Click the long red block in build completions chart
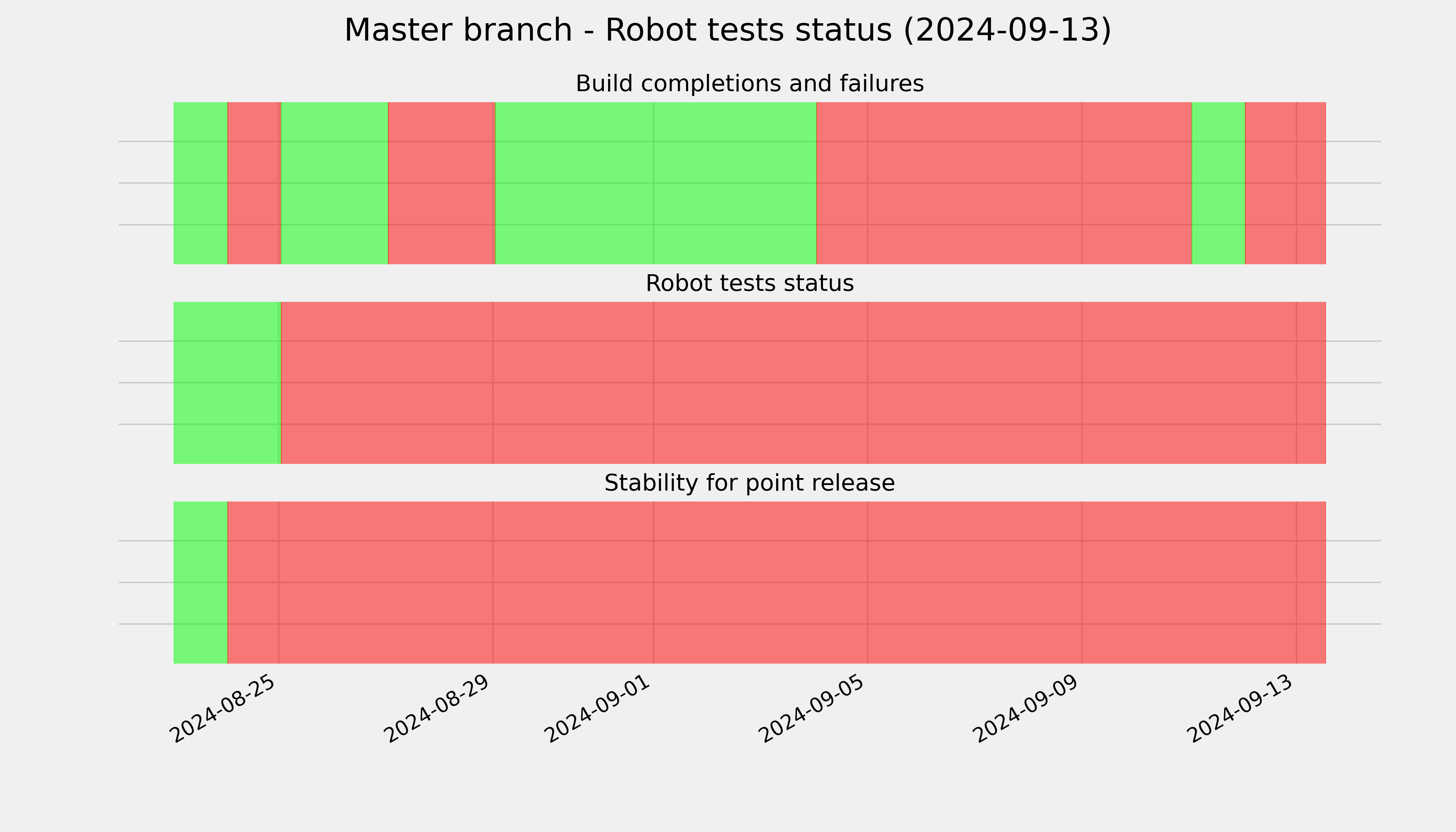This screenshot has height=832, width=1456. [1004, 183]
